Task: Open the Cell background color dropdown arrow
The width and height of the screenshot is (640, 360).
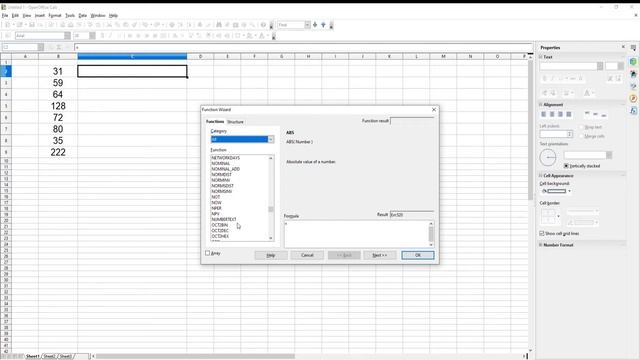Action: click(569, 191)
